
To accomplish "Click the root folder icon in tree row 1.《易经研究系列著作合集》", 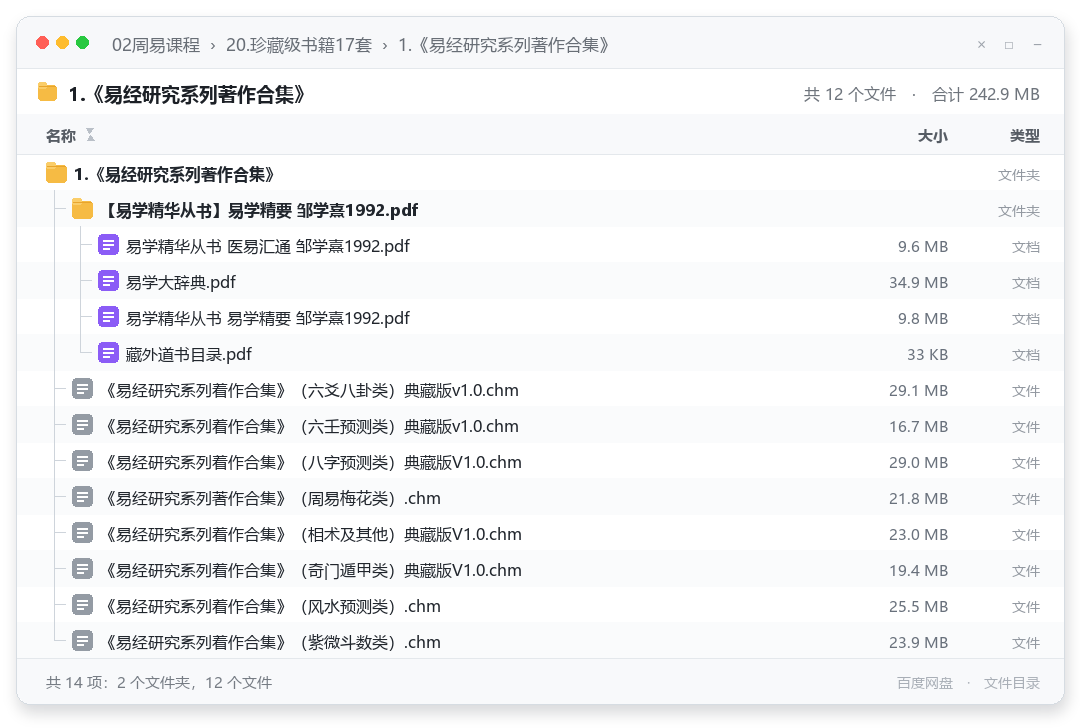I will click(x=56, y=173).
